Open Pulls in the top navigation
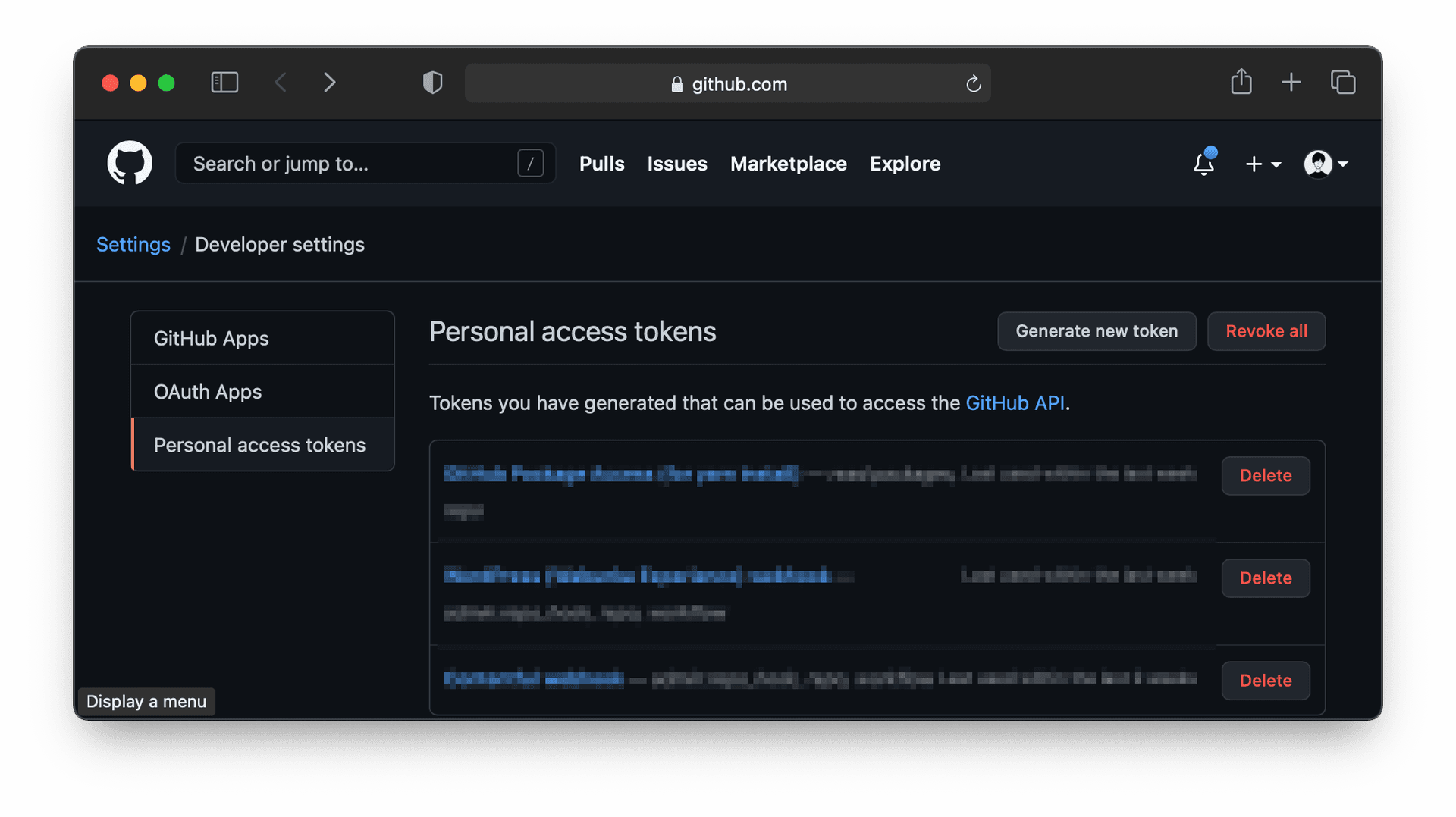 601,164
